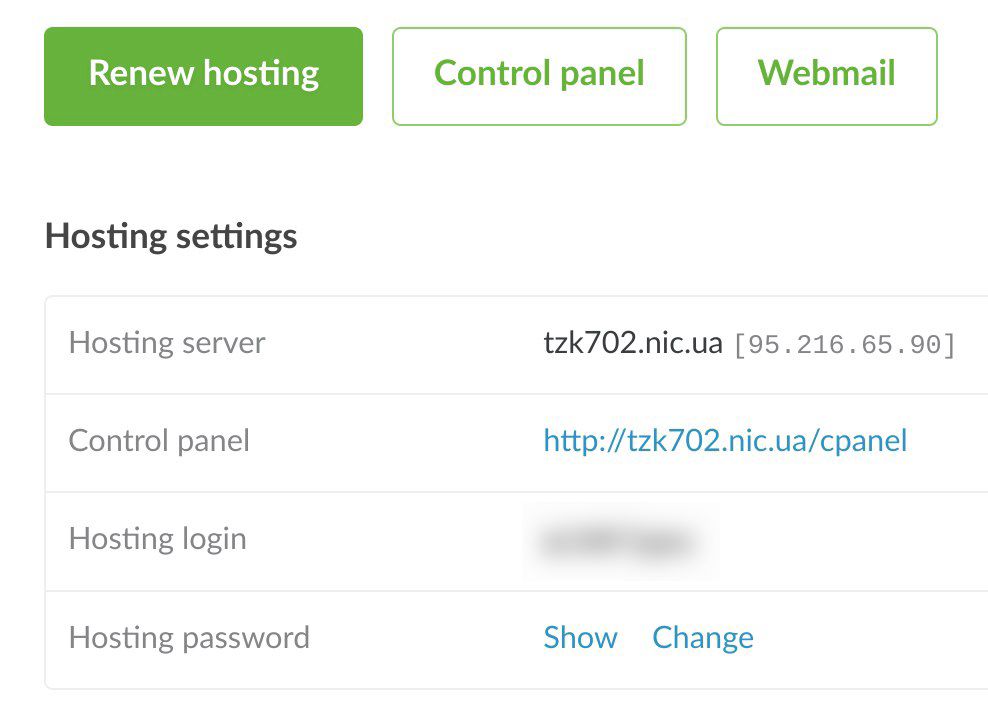Viewport: 988px width, 720px height.
Task: Click the IP address 95.216.65.90
Action: 845,345
